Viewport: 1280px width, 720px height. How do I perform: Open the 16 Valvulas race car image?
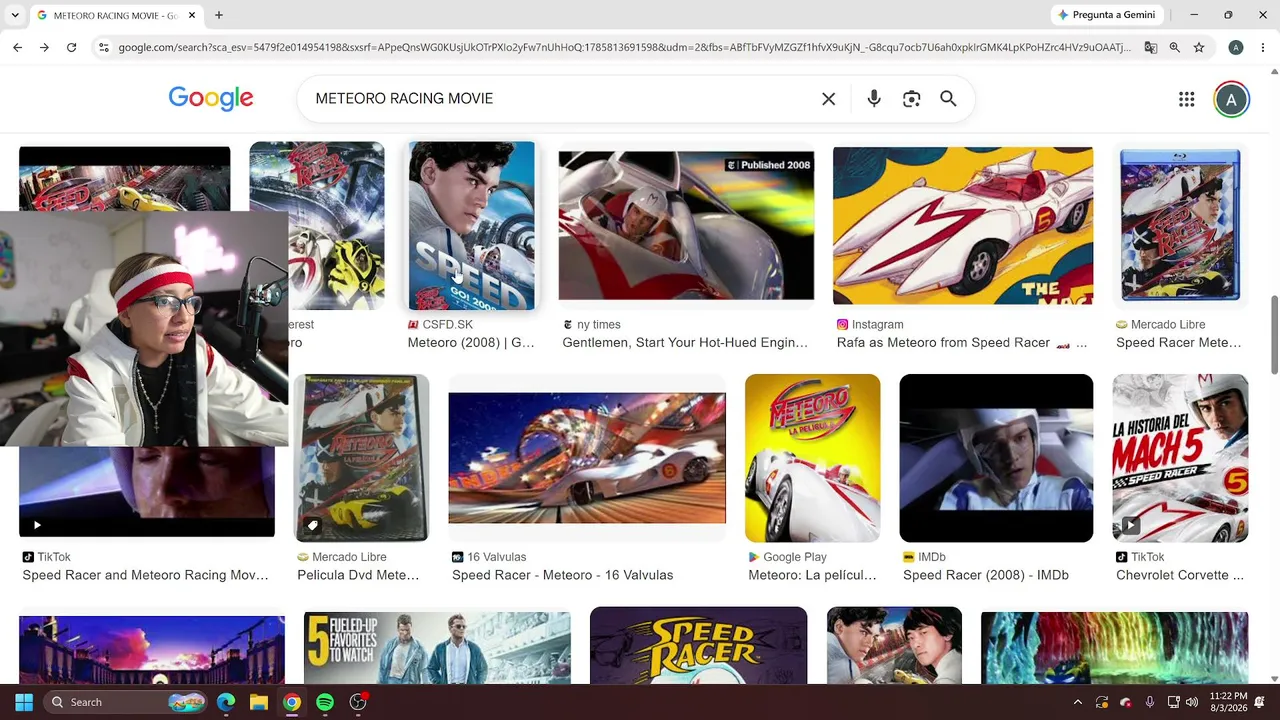tap(587, 458)
